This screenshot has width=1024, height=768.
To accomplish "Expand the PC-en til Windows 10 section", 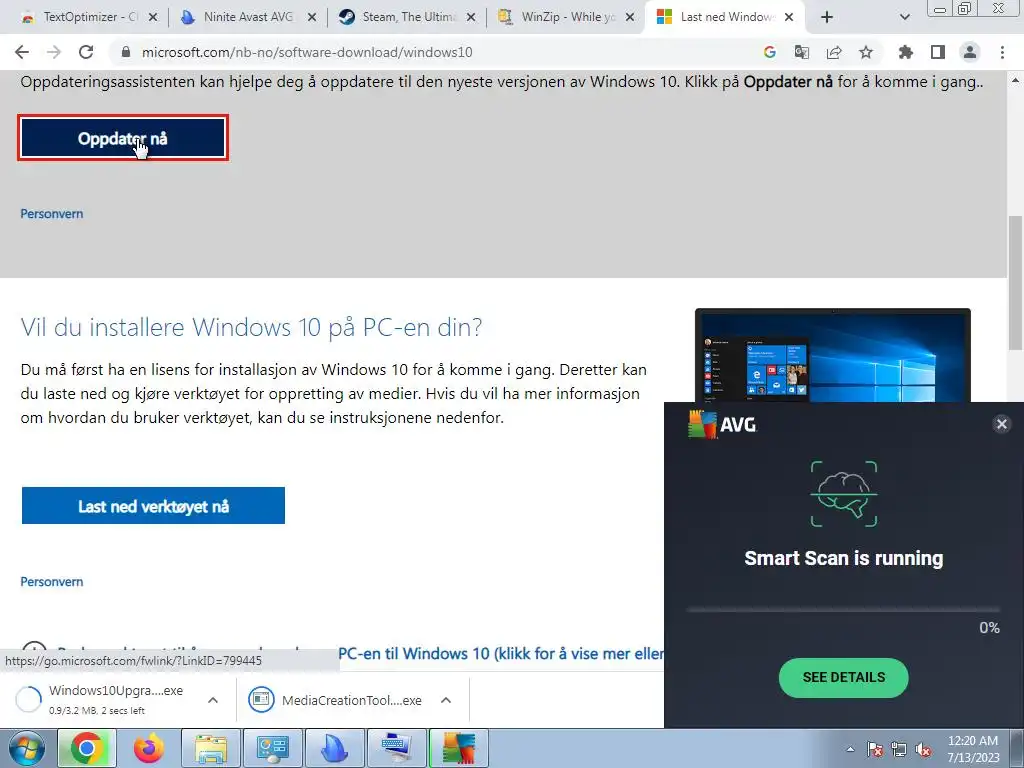I will [501, 653].
